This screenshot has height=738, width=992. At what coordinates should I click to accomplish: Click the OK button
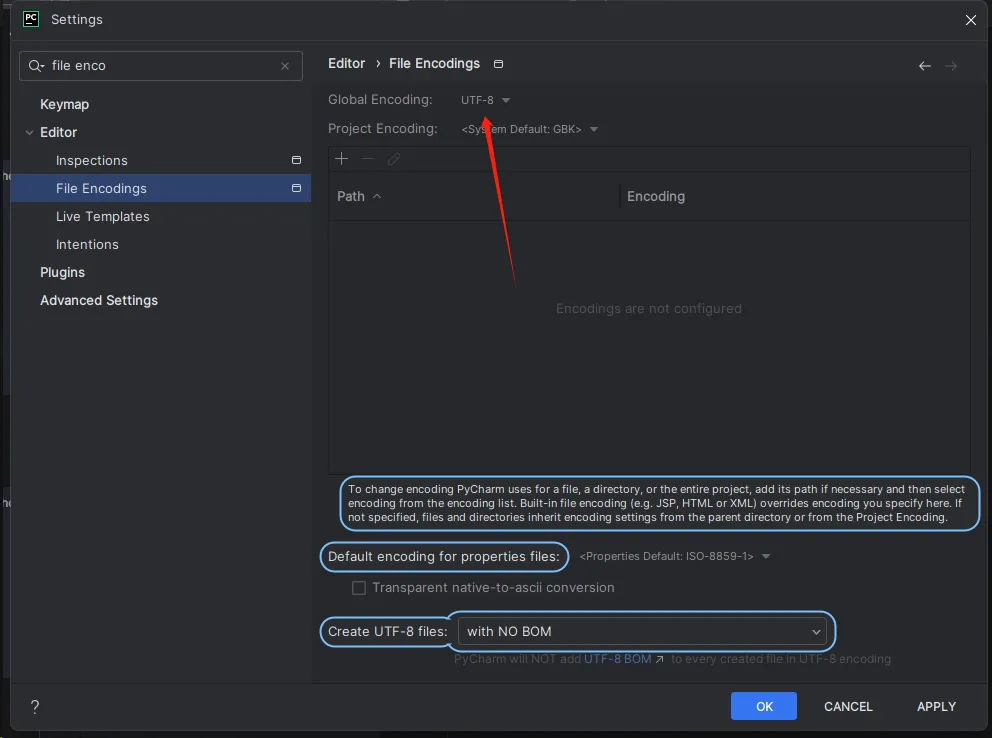pyautogui.click(x=764, y=706)
